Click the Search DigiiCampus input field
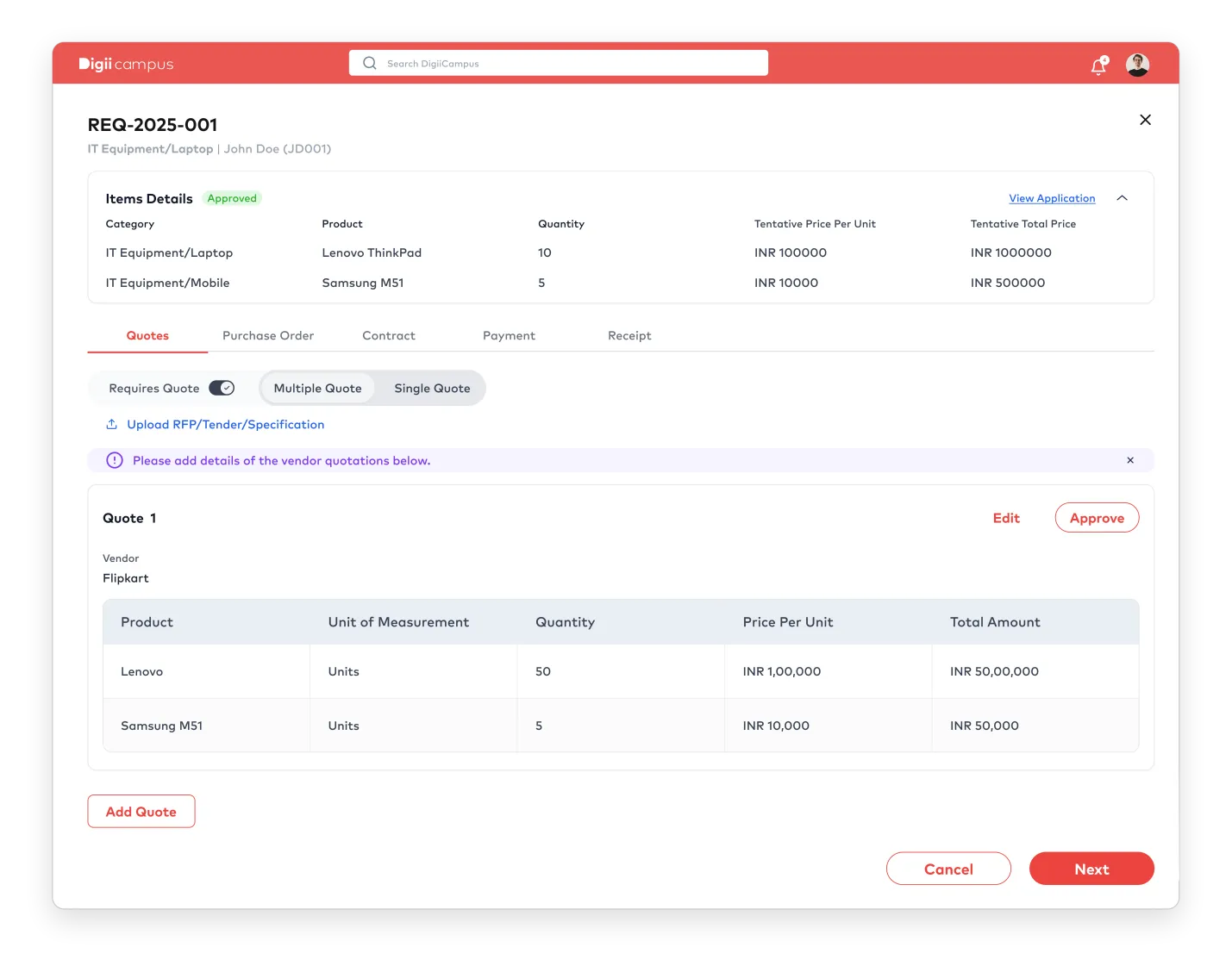 click(x=569, y=63)
